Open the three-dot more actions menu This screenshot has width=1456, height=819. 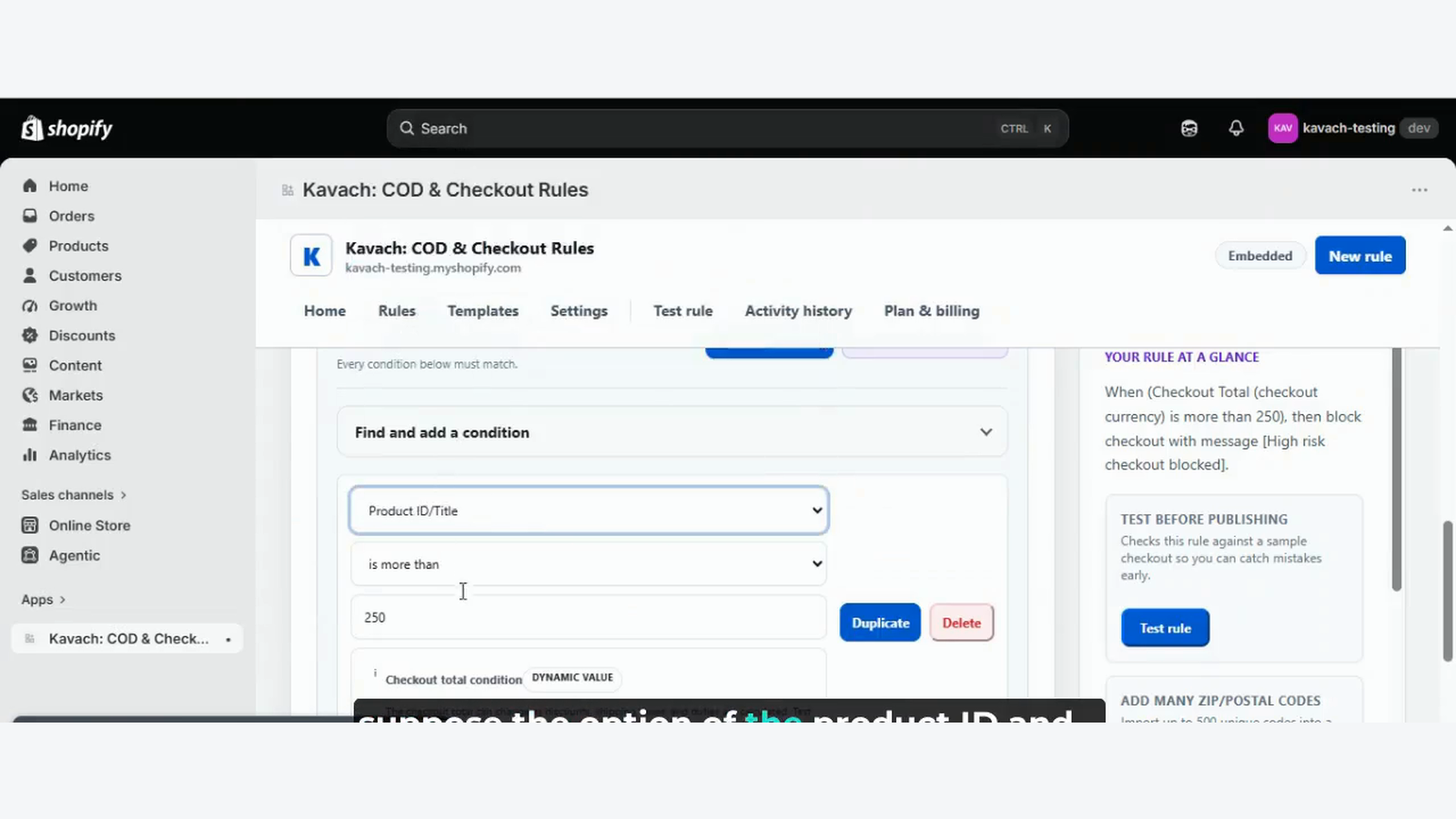point(1420,190)
